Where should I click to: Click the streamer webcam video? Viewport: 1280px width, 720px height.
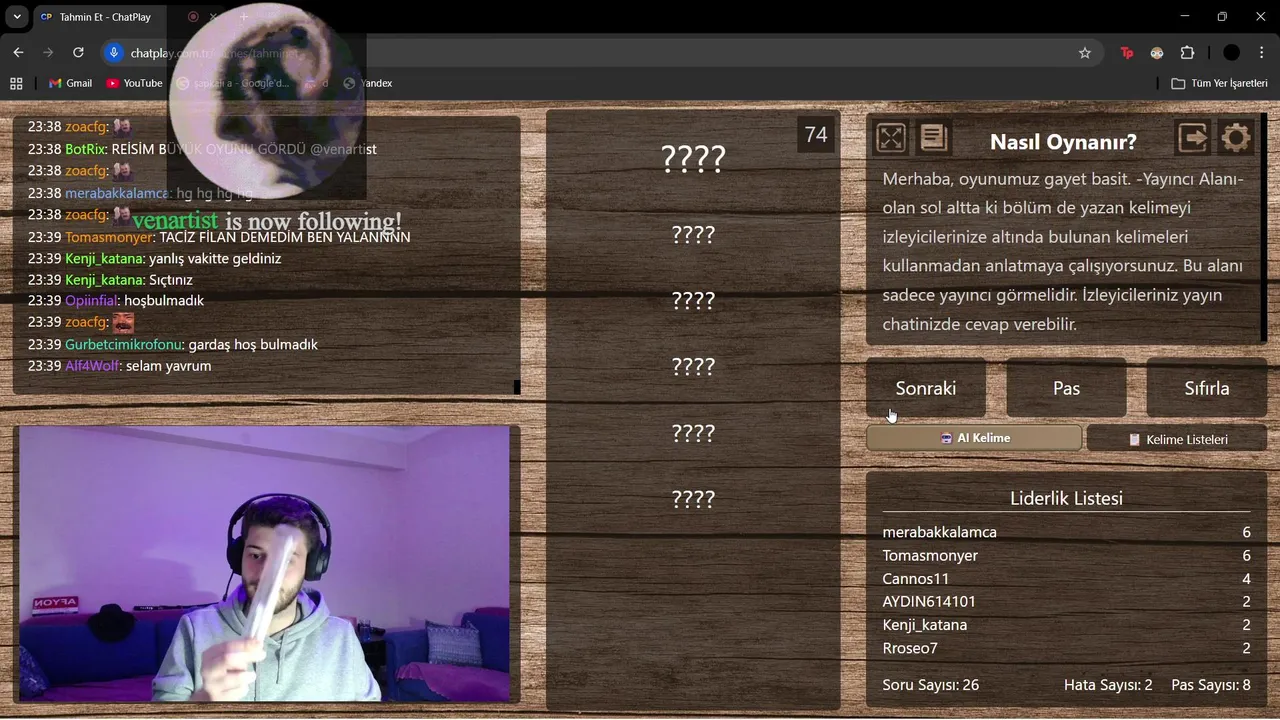click(x=264, y=564)
